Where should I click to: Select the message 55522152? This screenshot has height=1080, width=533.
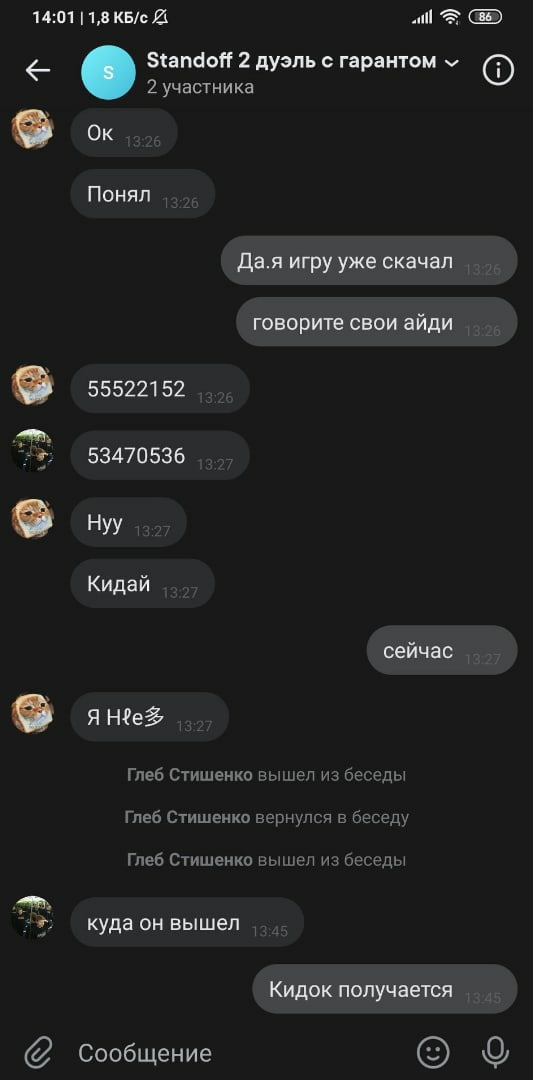pos(160,389)
